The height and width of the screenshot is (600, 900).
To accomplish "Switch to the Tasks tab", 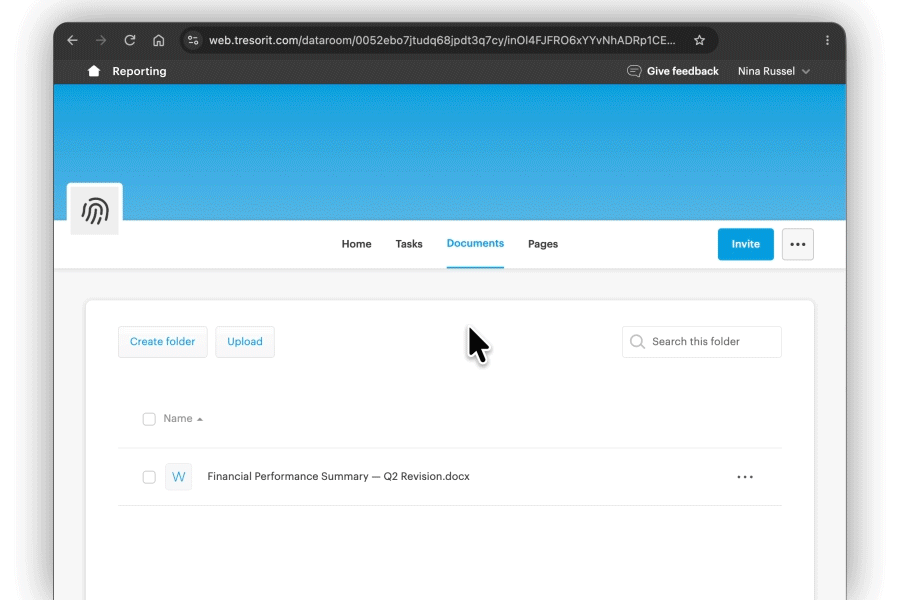I will (409, 244).
